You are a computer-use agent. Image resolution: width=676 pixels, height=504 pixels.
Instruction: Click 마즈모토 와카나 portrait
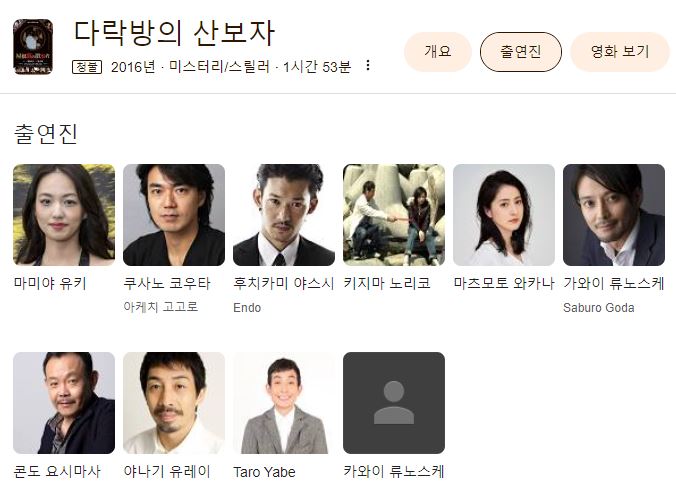(504, 215)
